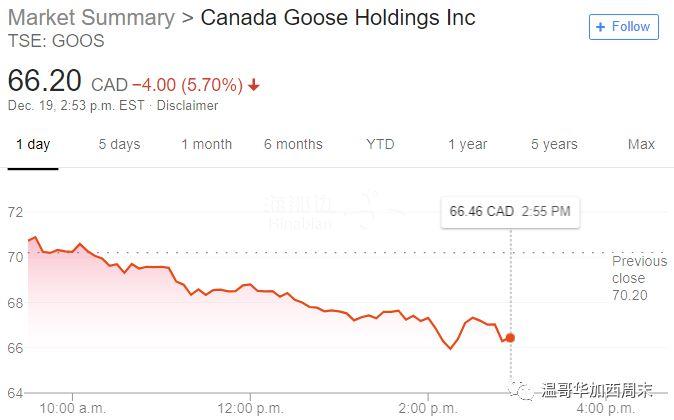Screen dimensions: 674x420
Task: Click the red dot chart marker
Action: pos(510,338)
